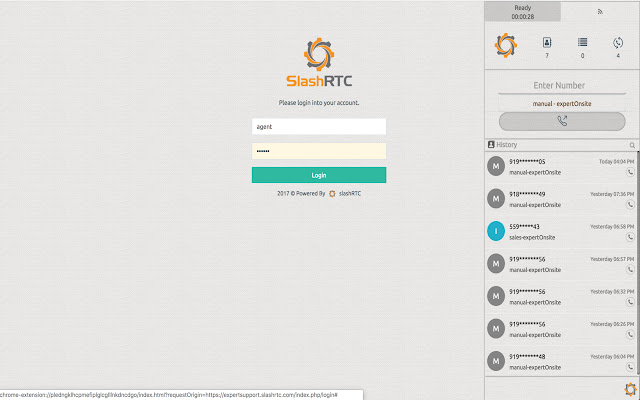Click the Ready status timer tab
Viewport: 640px width, 400px height.
click(522, 12)
